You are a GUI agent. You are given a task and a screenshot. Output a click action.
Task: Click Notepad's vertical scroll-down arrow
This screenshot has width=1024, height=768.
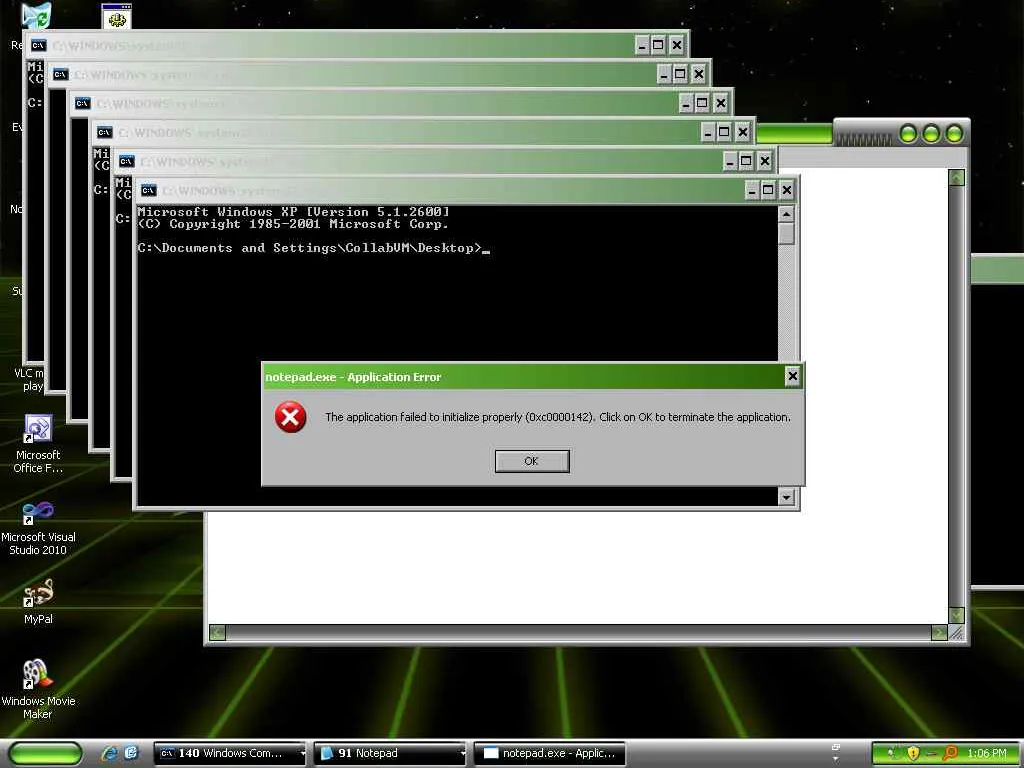pos(957,615)
